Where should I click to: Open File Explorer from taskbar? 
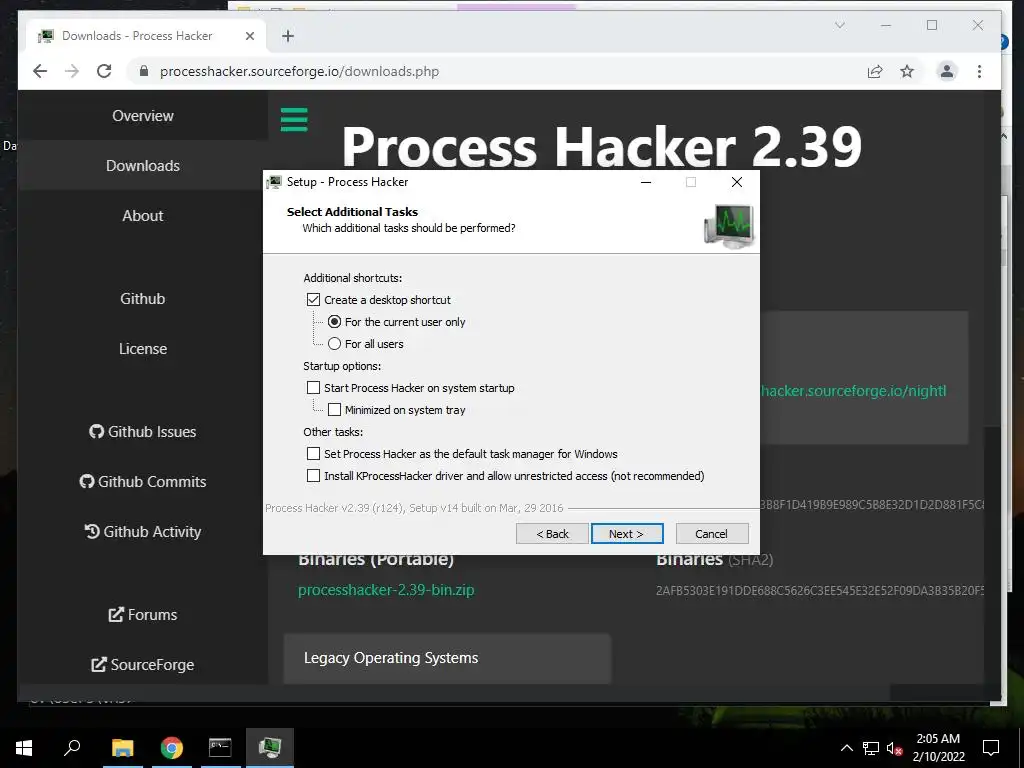(x=122, y=748)
